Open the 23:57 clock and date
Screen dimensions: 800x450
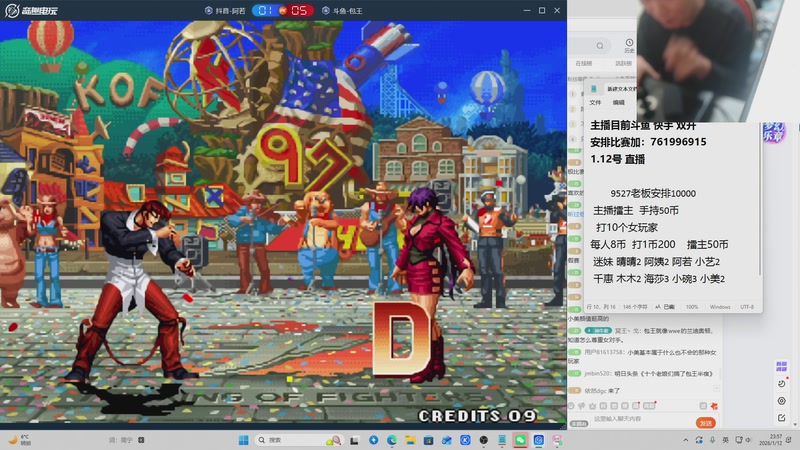(771, 440)
